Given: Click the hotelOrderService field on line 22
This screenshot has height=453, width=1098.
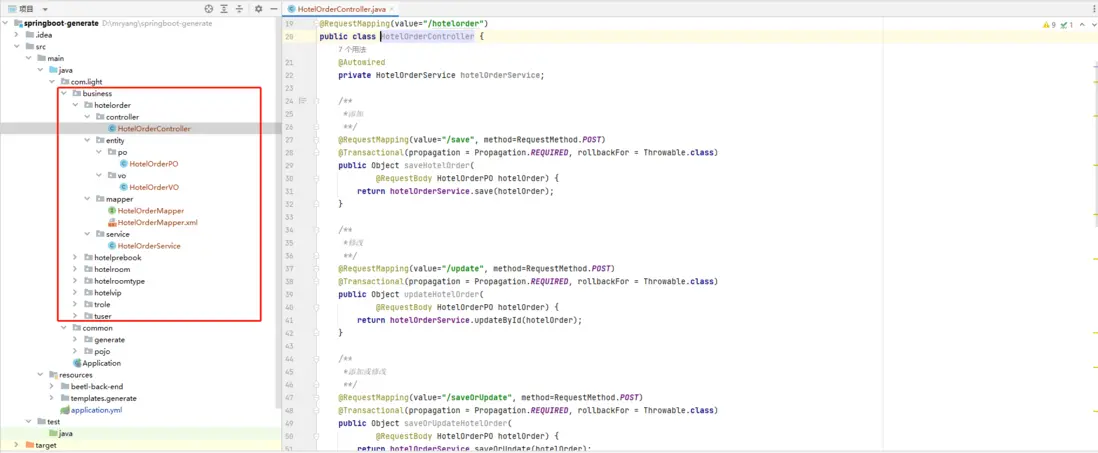Looking at the screenshot, I should (499, 75).
